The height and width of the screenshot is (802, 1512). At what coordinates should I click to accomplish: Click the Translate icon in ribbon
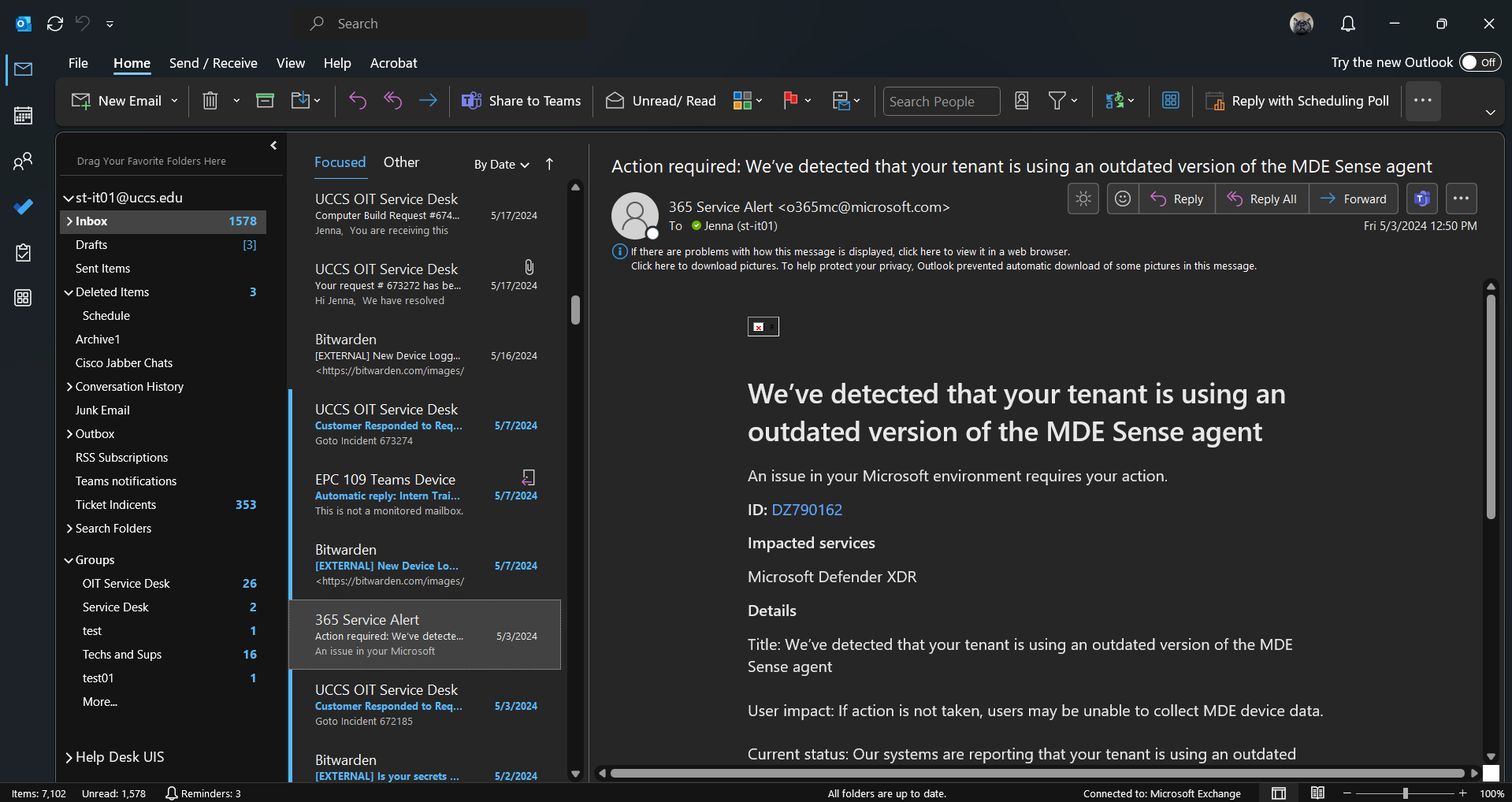[x=1114, y=101]
